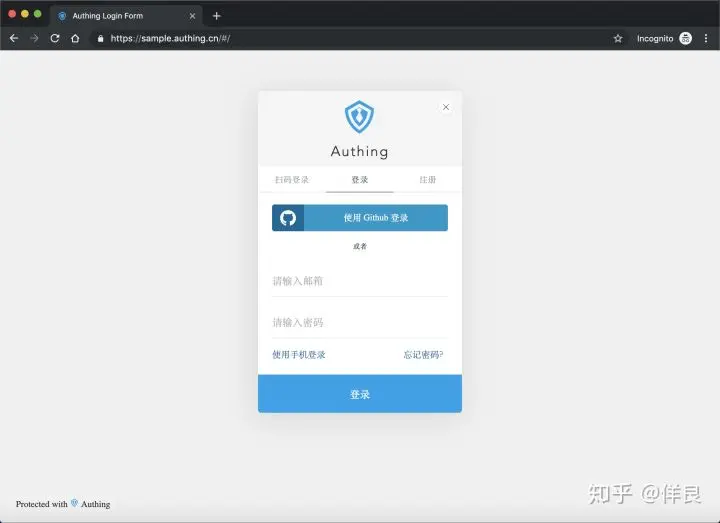Reload the page with the refresh icon
The height and width of the screenshot is (523, 720).
(x=55, y=39)
